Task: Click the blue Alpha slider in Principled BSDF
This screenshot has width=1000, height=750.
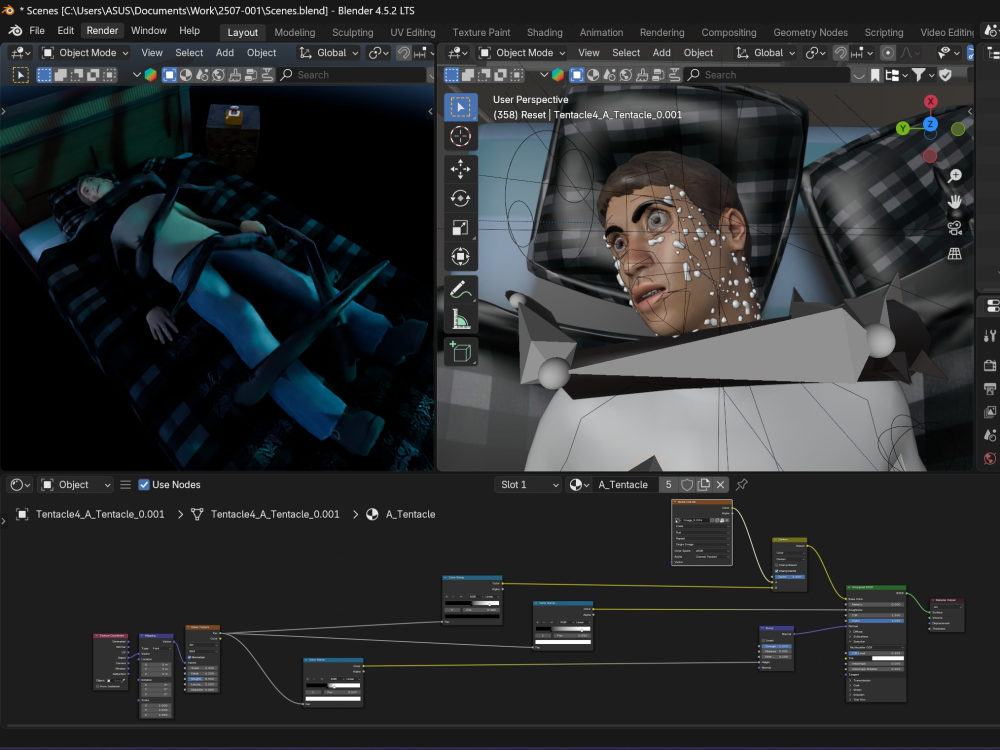Action: click(878, 621)
